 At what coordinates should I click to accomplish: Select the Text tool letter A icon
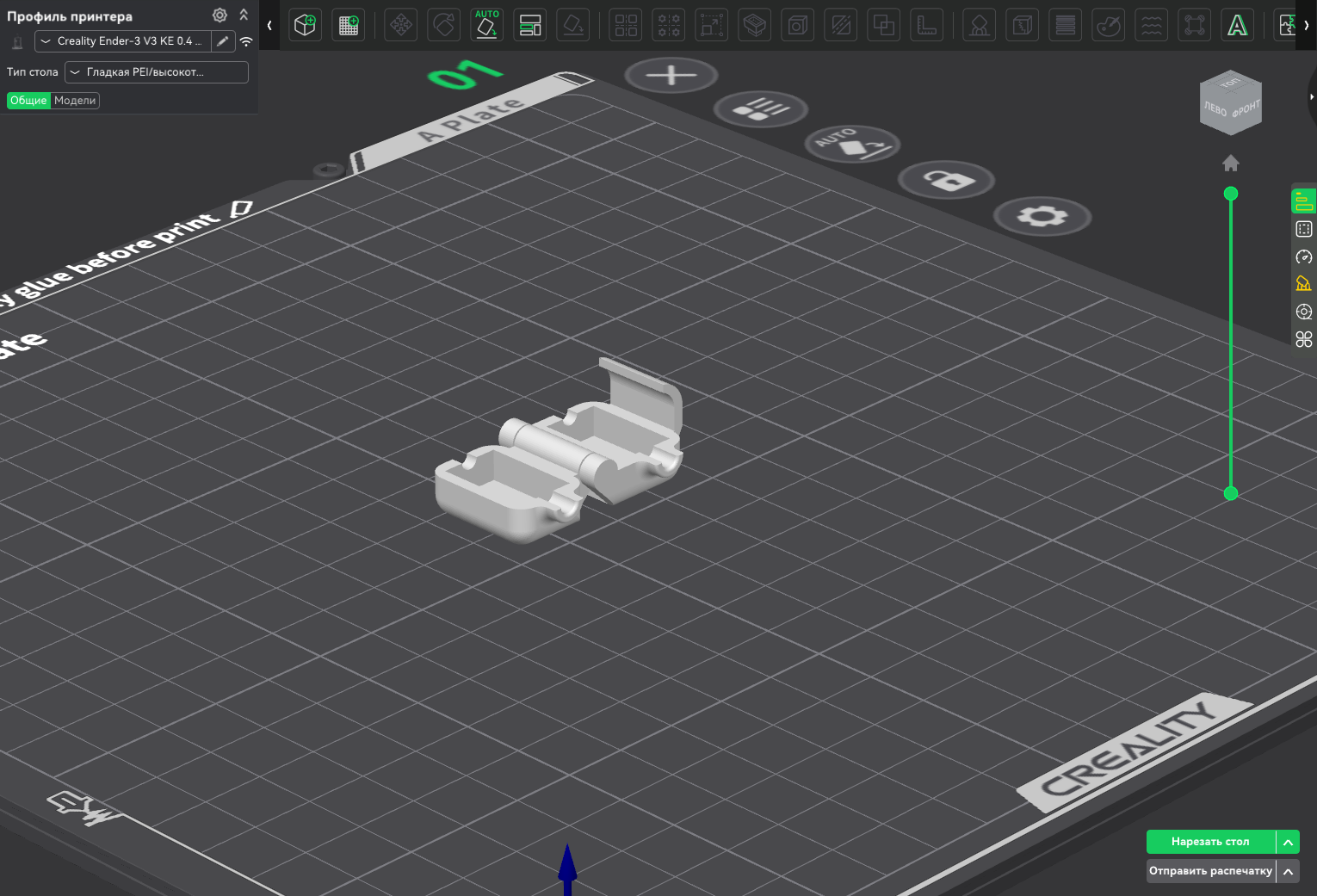(1237, 25)
